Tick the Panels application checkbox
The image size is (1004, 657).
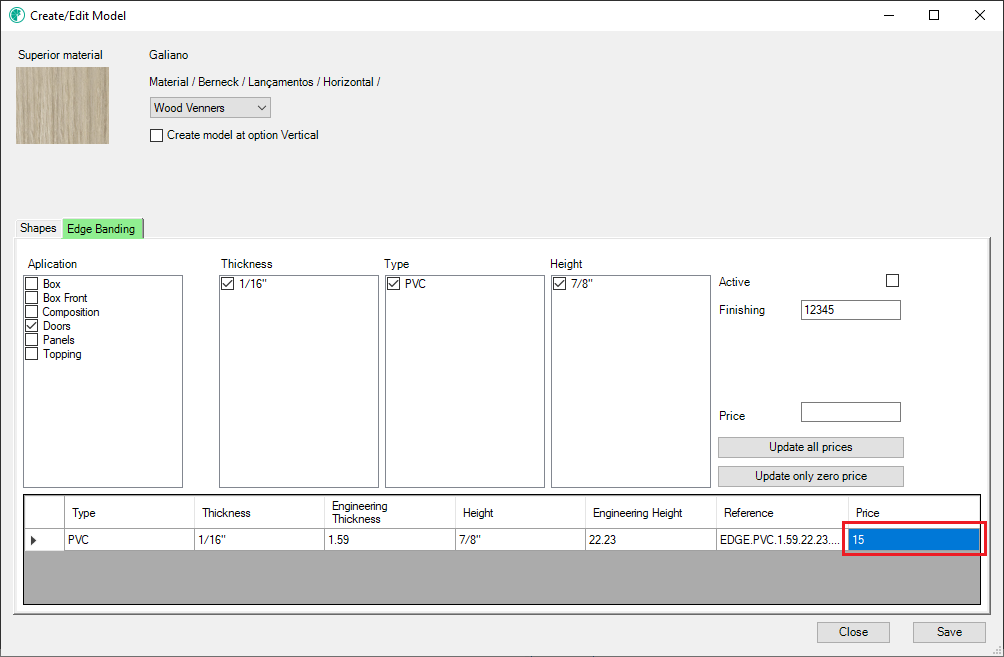coord(32,340)
